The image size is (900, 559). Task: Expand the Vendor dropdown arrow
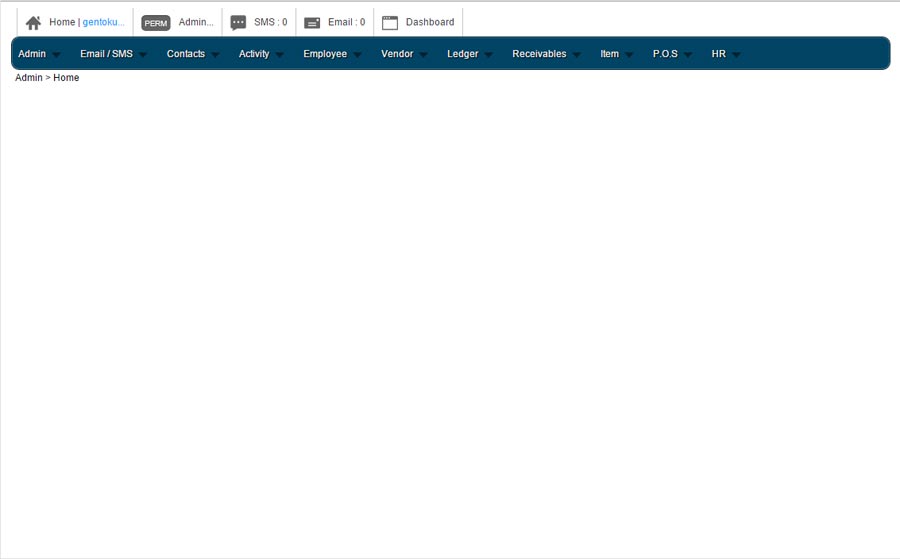pyautogui.click(x=424, y=55)
